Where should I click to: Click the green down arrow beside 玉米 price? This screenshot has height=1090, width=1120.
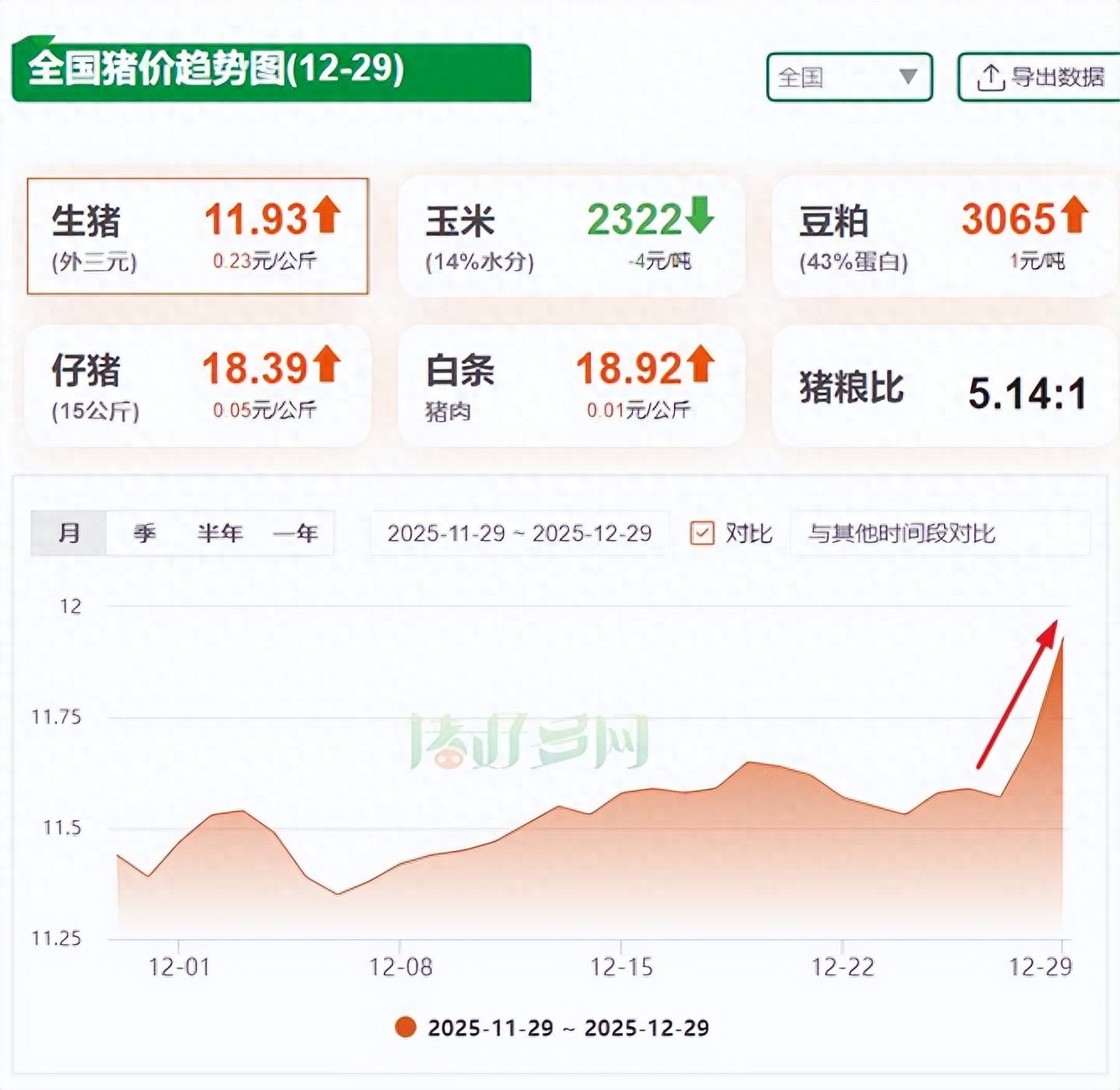click(699, 215)
